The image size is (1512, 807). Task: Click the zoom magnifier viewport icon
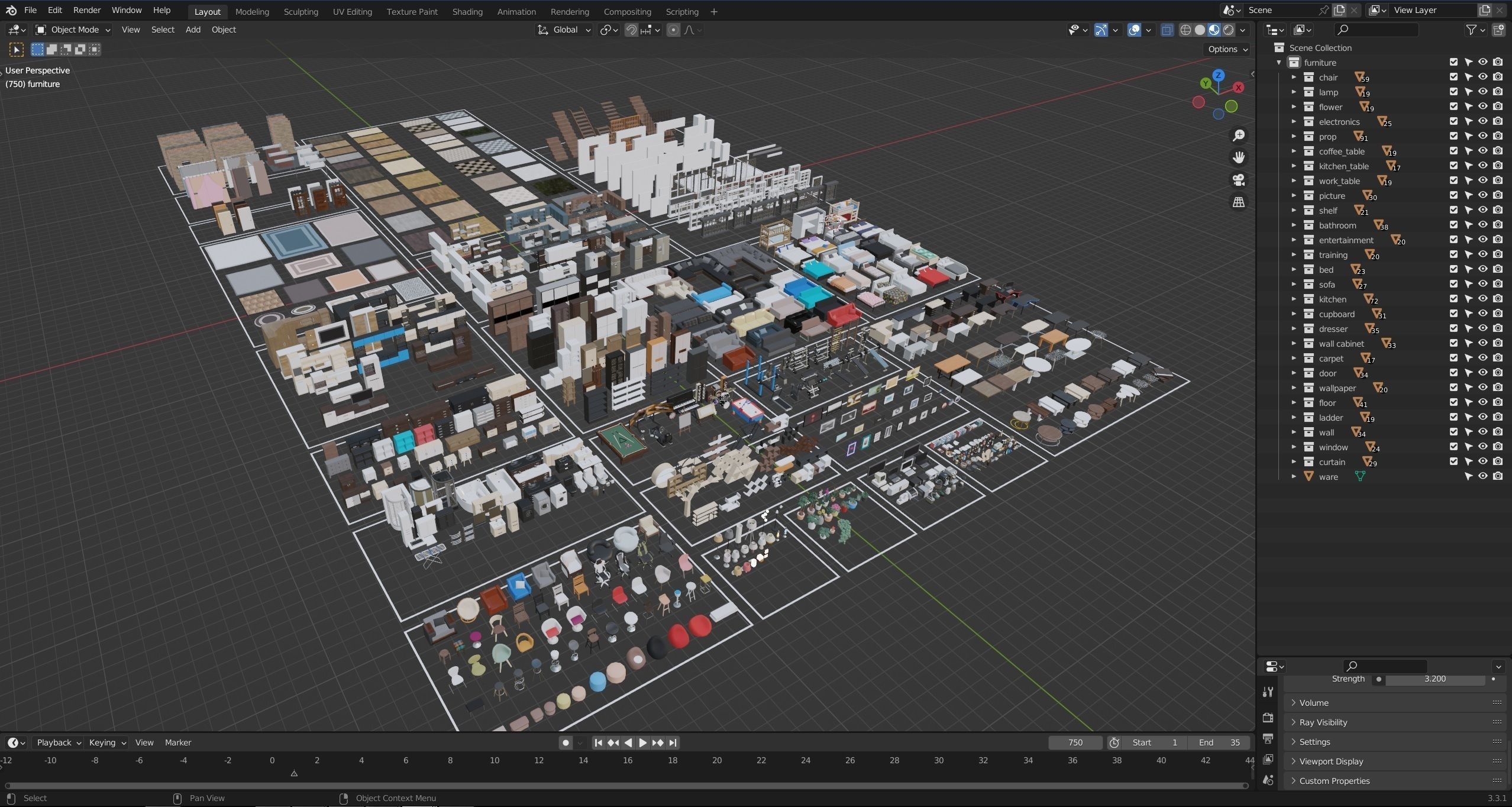(1238, 135)
